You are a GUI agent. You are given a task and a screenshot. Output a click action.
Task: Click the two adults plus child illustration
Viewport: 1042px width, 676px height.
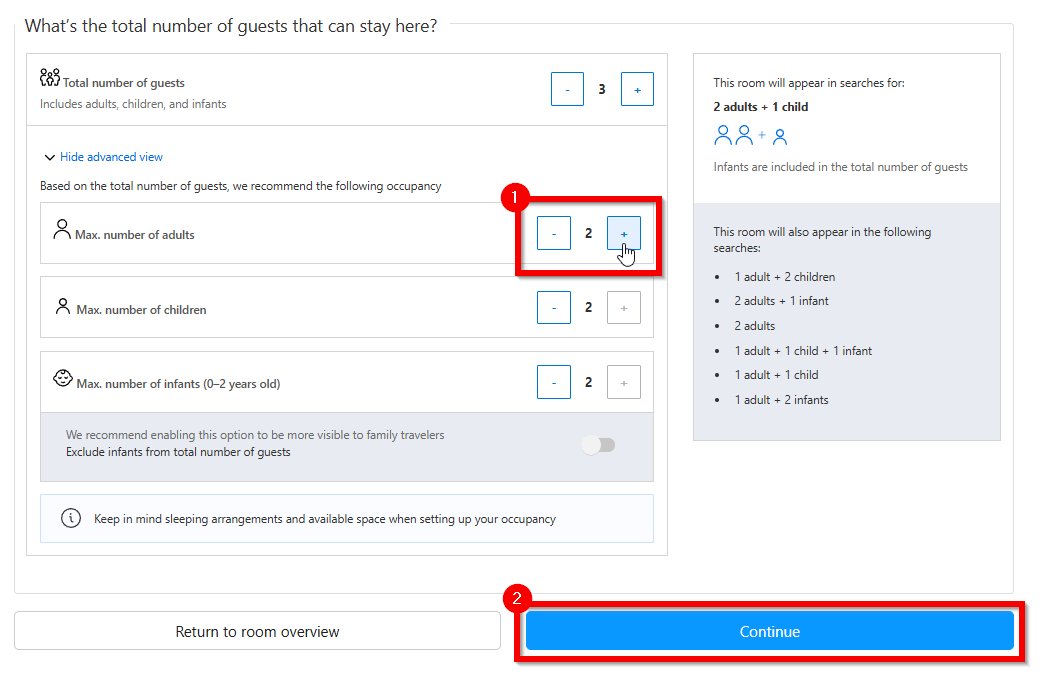pos(750,136)
